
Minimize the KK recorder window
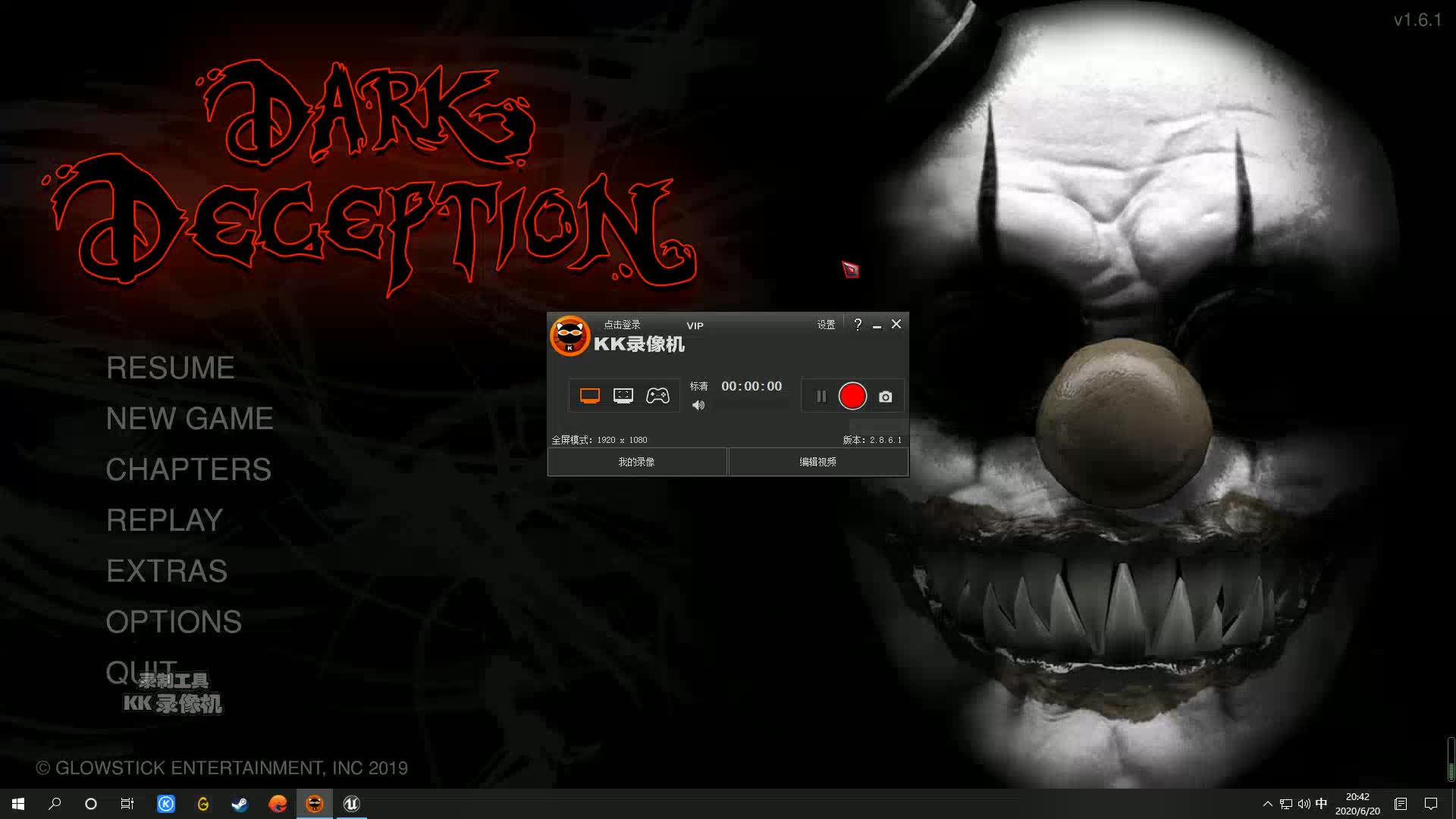877,325
